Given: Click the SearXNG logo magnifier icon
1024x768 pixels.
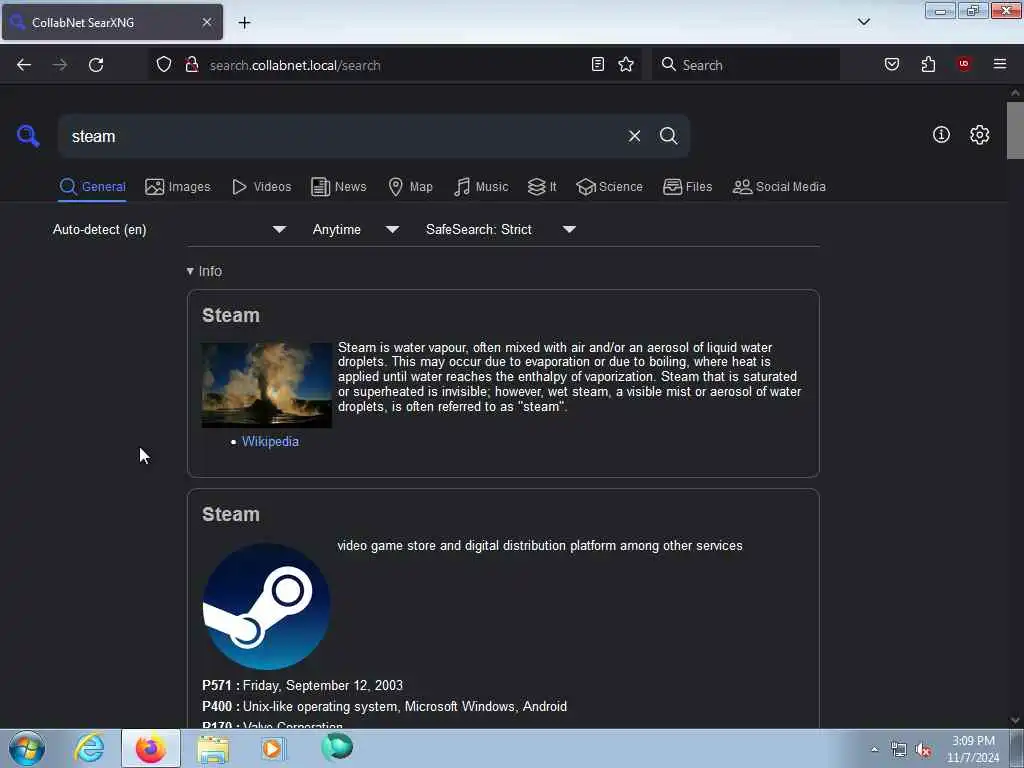Looking at the screenshot, I should click(28, 136).
